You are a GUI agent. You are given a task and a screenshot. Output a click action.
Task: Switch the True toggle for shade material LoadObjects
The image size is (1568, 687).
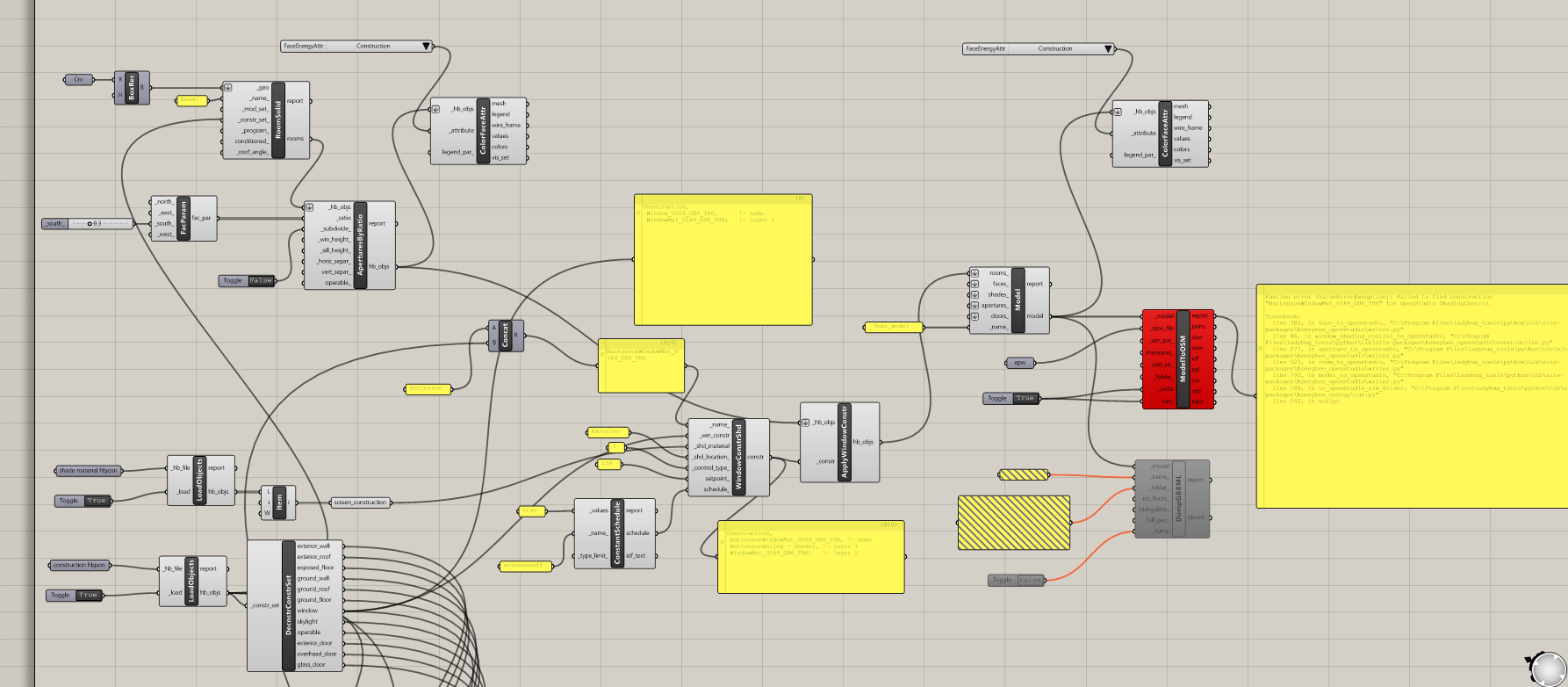pos(97,501)
